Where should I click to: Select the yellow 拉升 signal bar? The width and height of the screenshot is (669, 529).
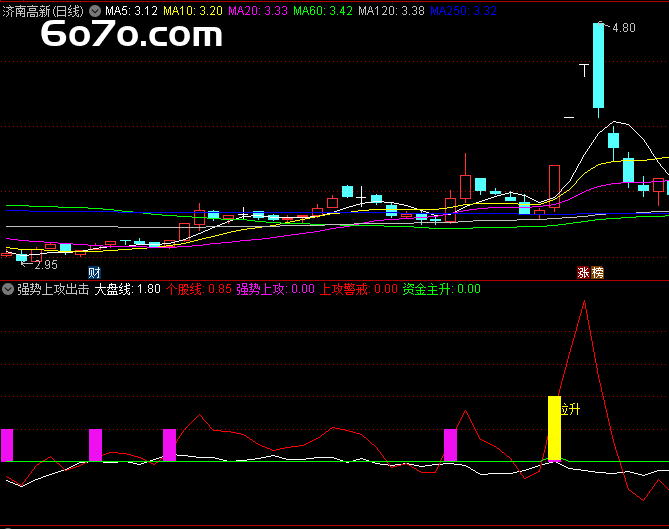554,428
